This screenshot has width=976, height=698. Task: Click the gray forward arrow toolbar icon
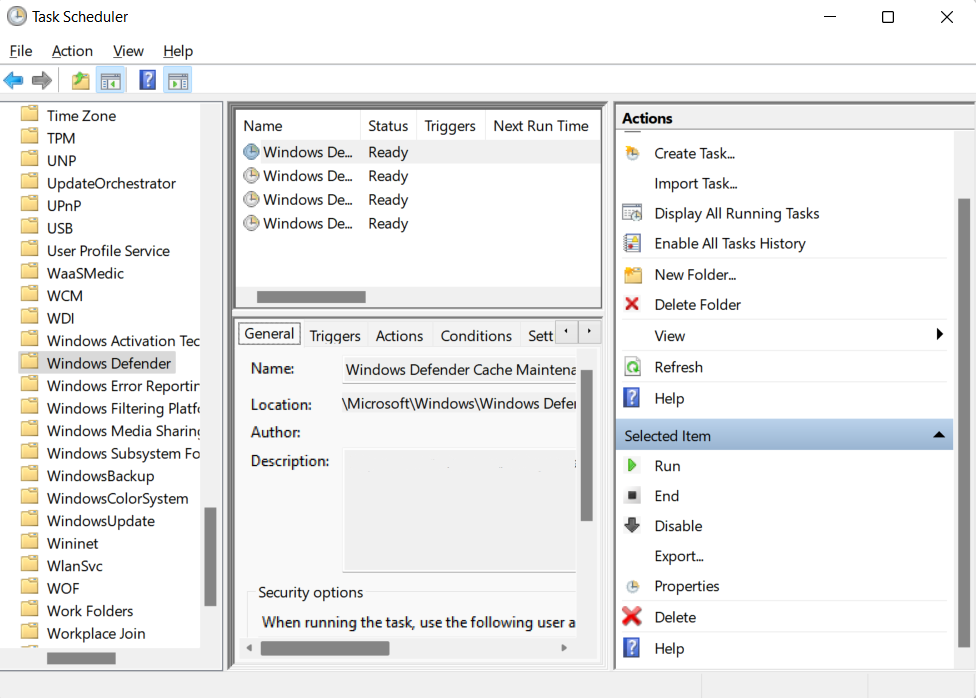[x=42, y=80]
